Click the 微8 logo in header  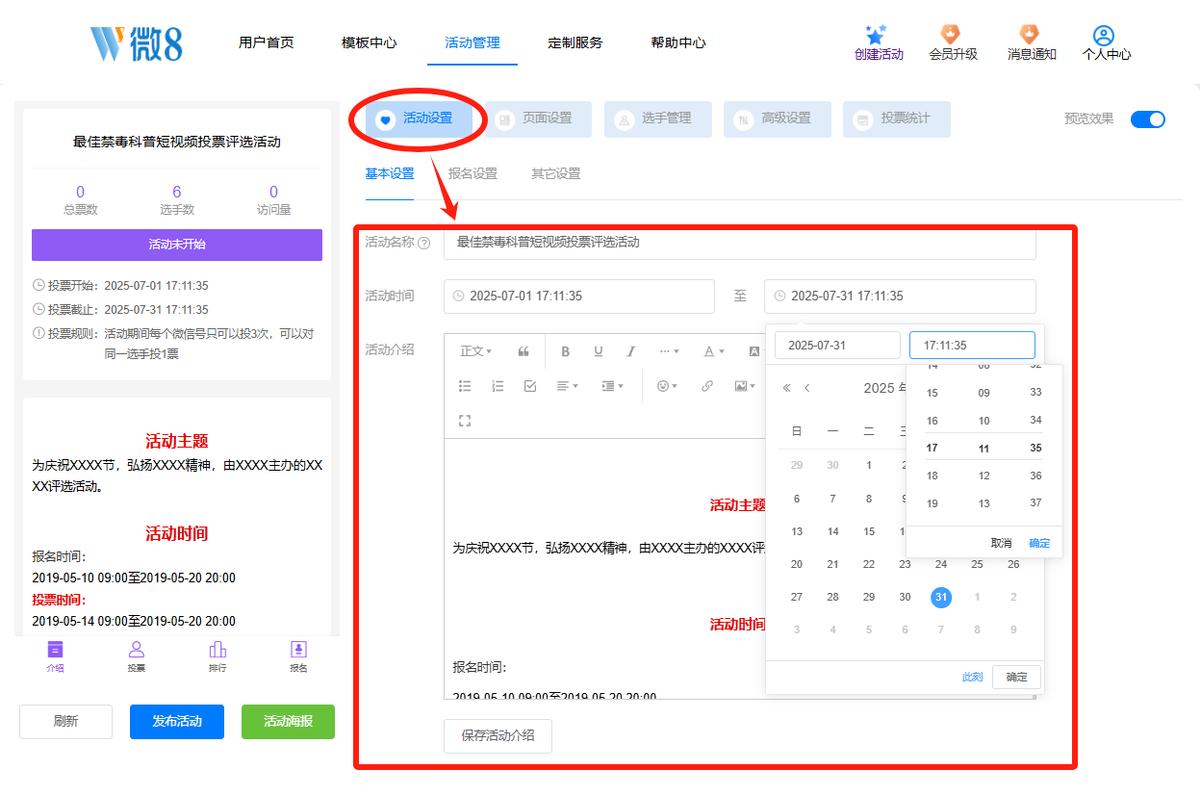136,42
